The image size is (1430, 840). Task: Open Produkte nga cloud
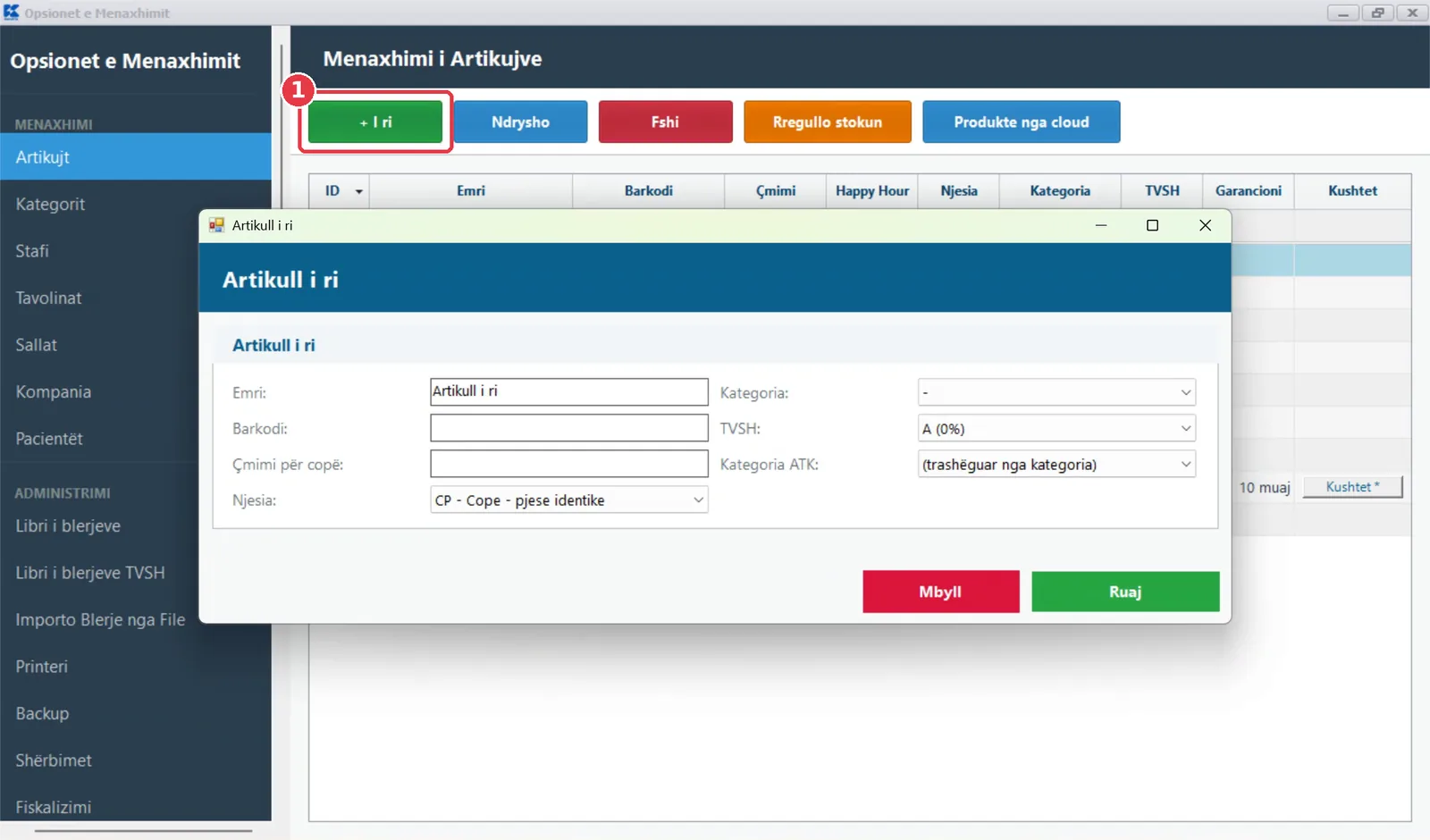click(1021, 122)
